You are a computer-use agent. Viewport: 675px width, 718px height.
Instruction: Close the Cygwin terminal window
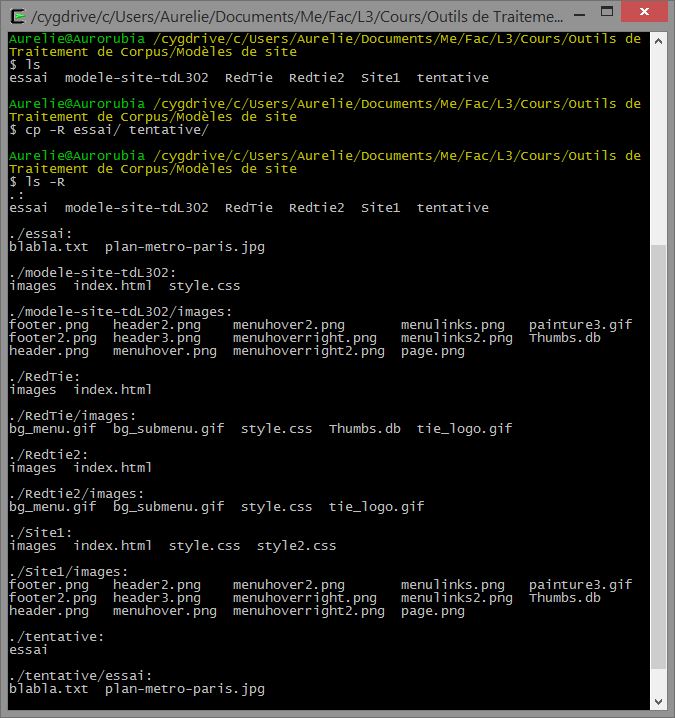tap(644, 12)
